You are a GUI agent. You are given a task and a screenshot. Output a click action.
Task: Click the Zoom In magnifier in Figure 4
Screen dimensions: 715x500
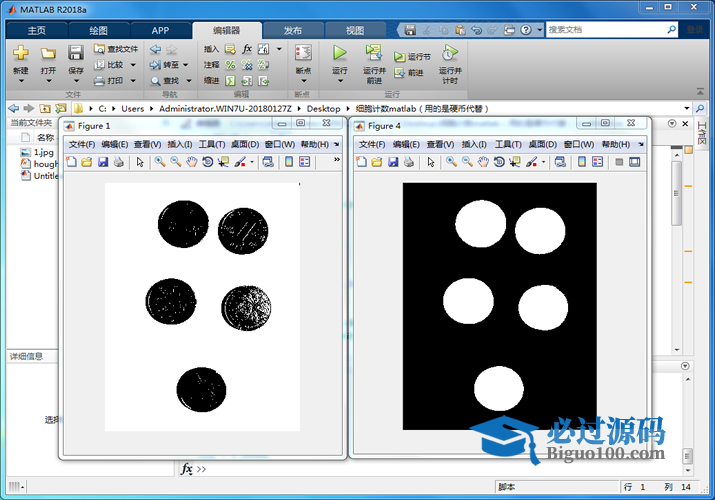click(451, 161)
